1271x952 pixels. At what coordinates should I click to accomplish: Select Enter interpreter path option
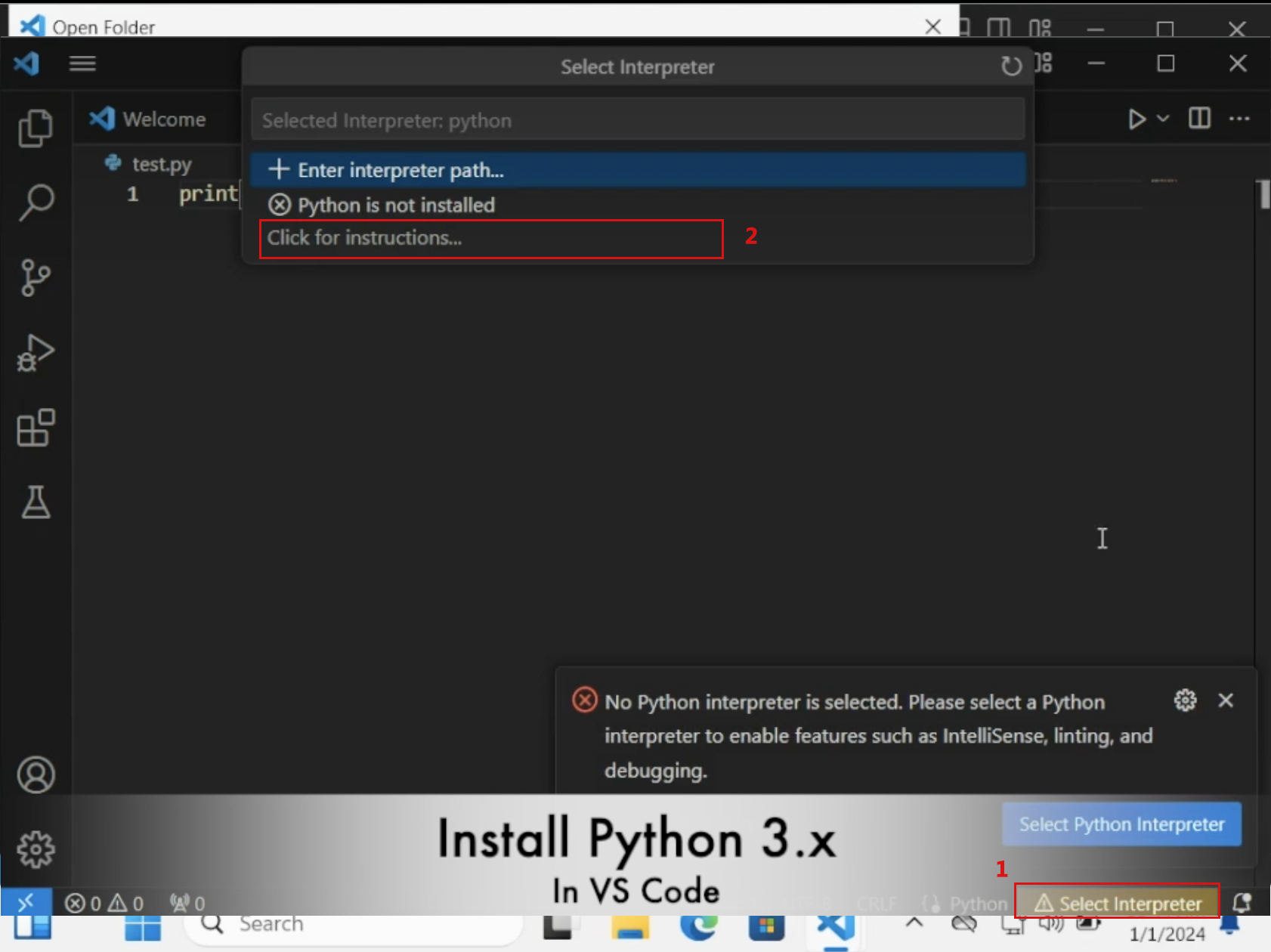click(638, 170)
